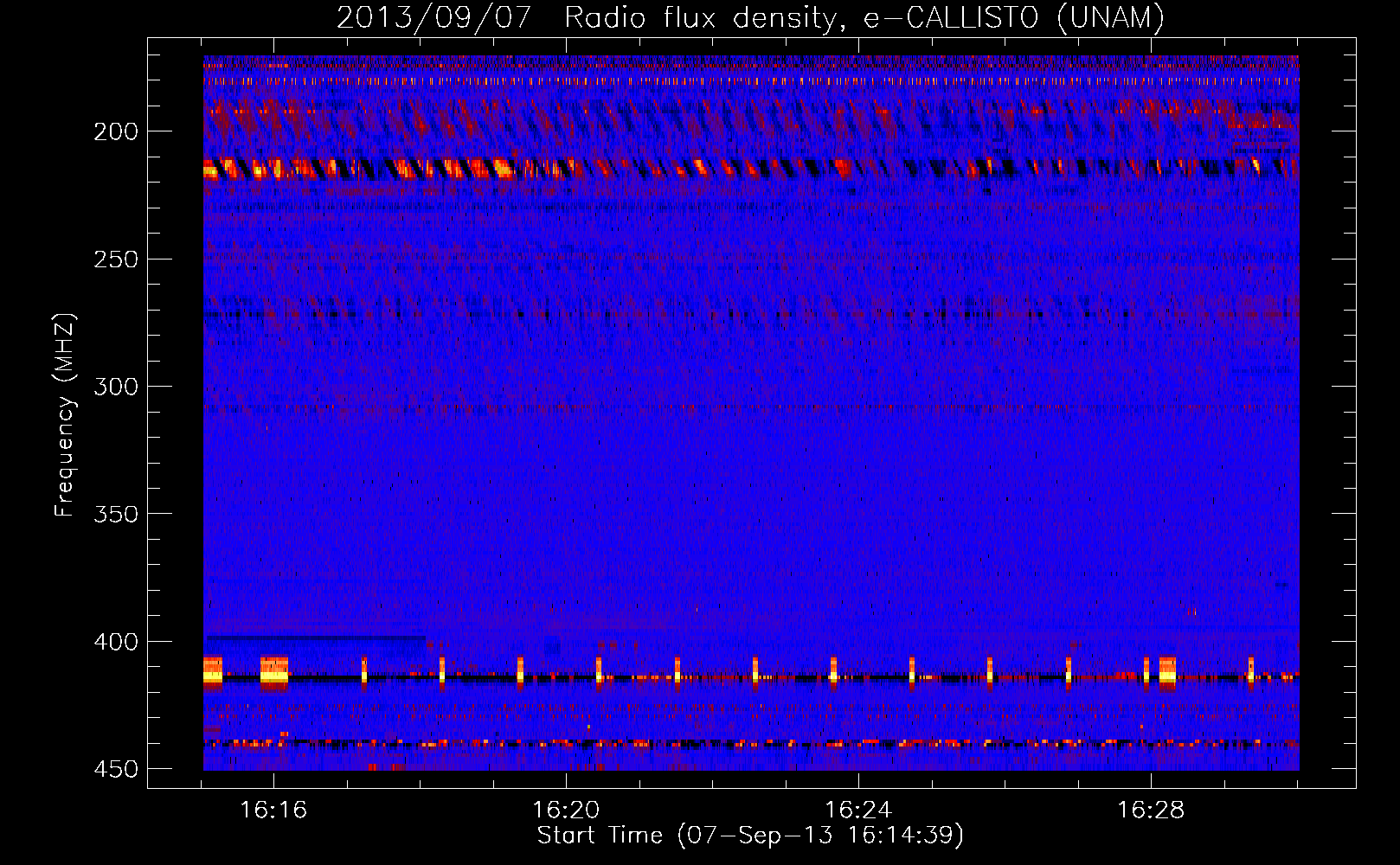Click the 400 frequency tick label
Screen dimensions: 1400x865
116,642
